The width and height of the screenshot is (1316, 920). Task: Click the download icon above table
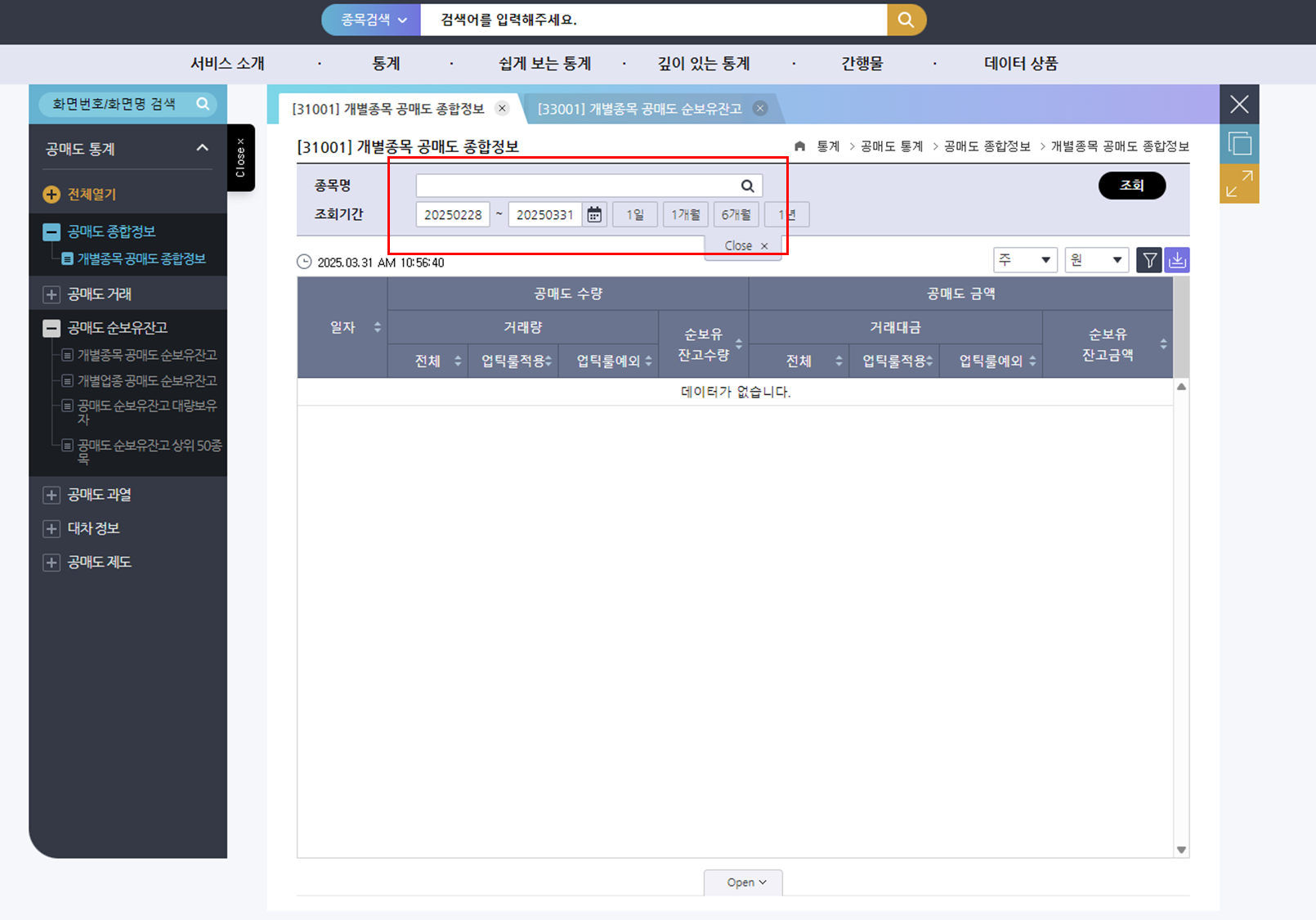coord(1177,260)
